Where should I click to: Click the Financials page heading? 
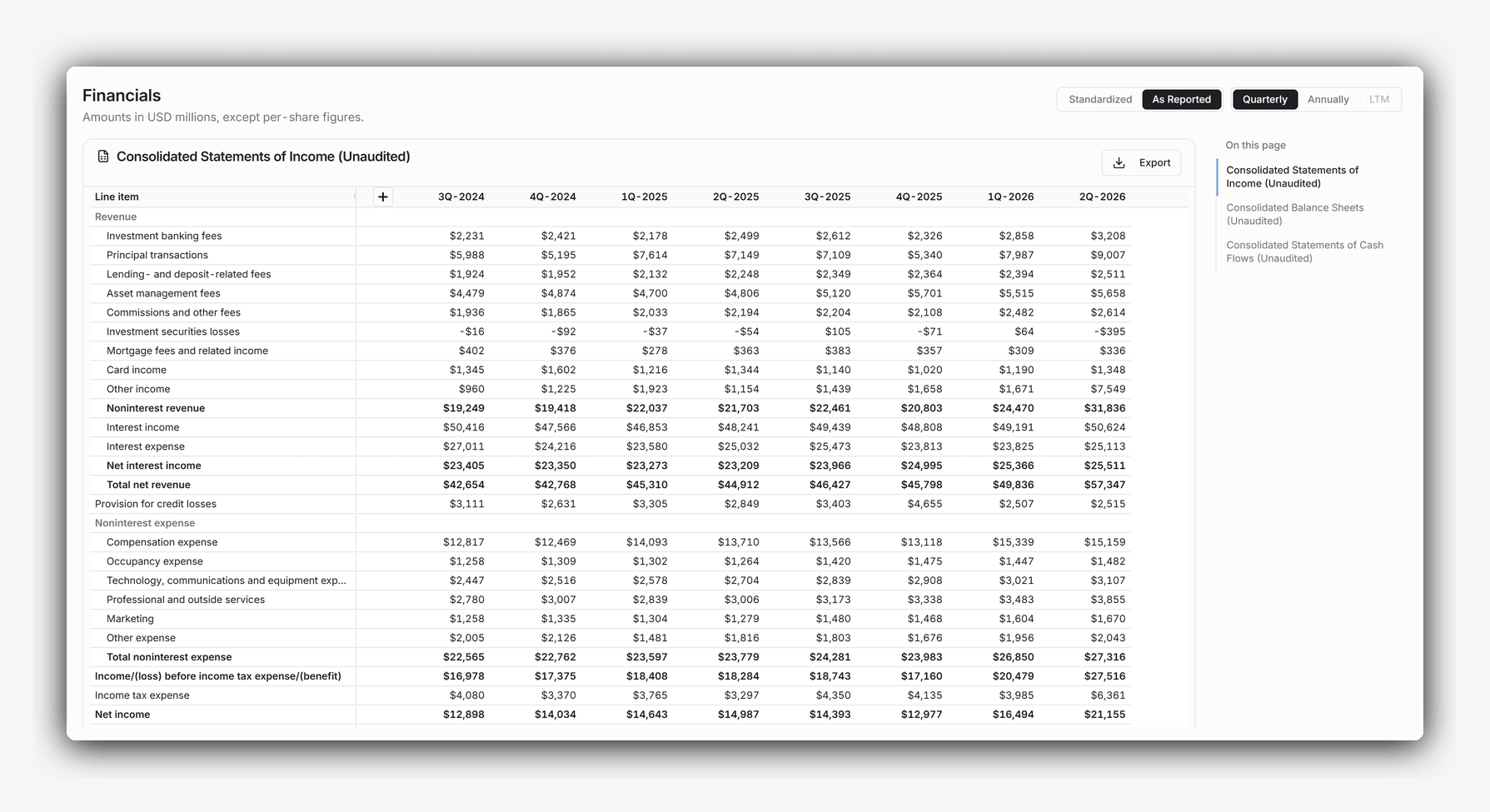coord(122,96)
